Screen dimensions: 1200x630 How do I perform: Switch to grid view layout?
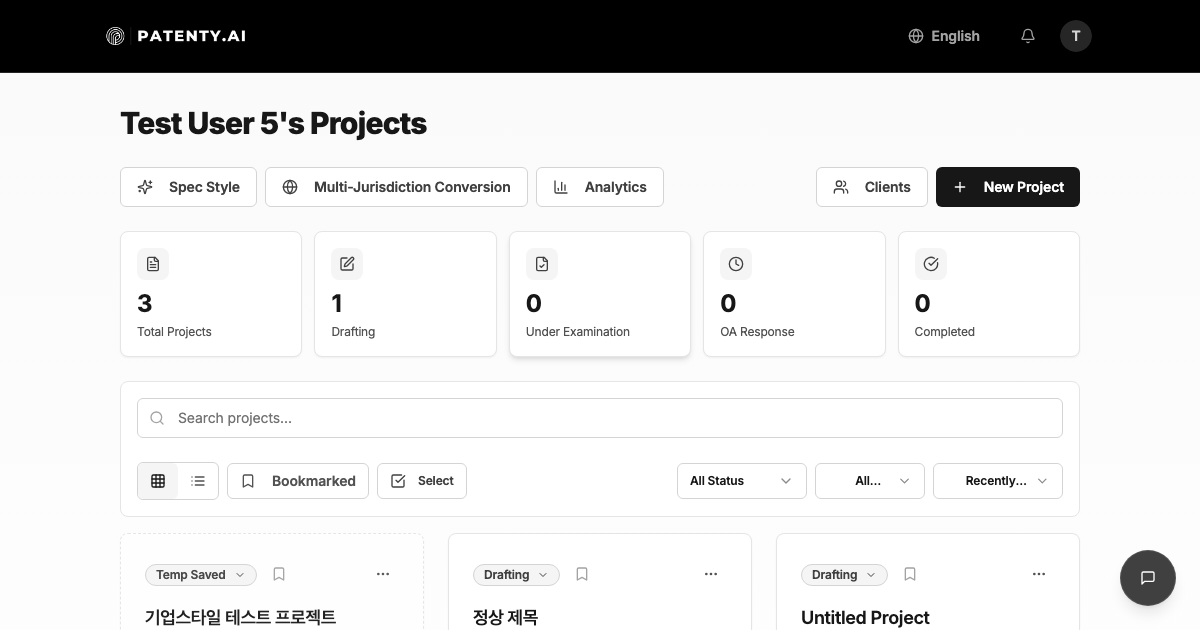coord(158,481)
